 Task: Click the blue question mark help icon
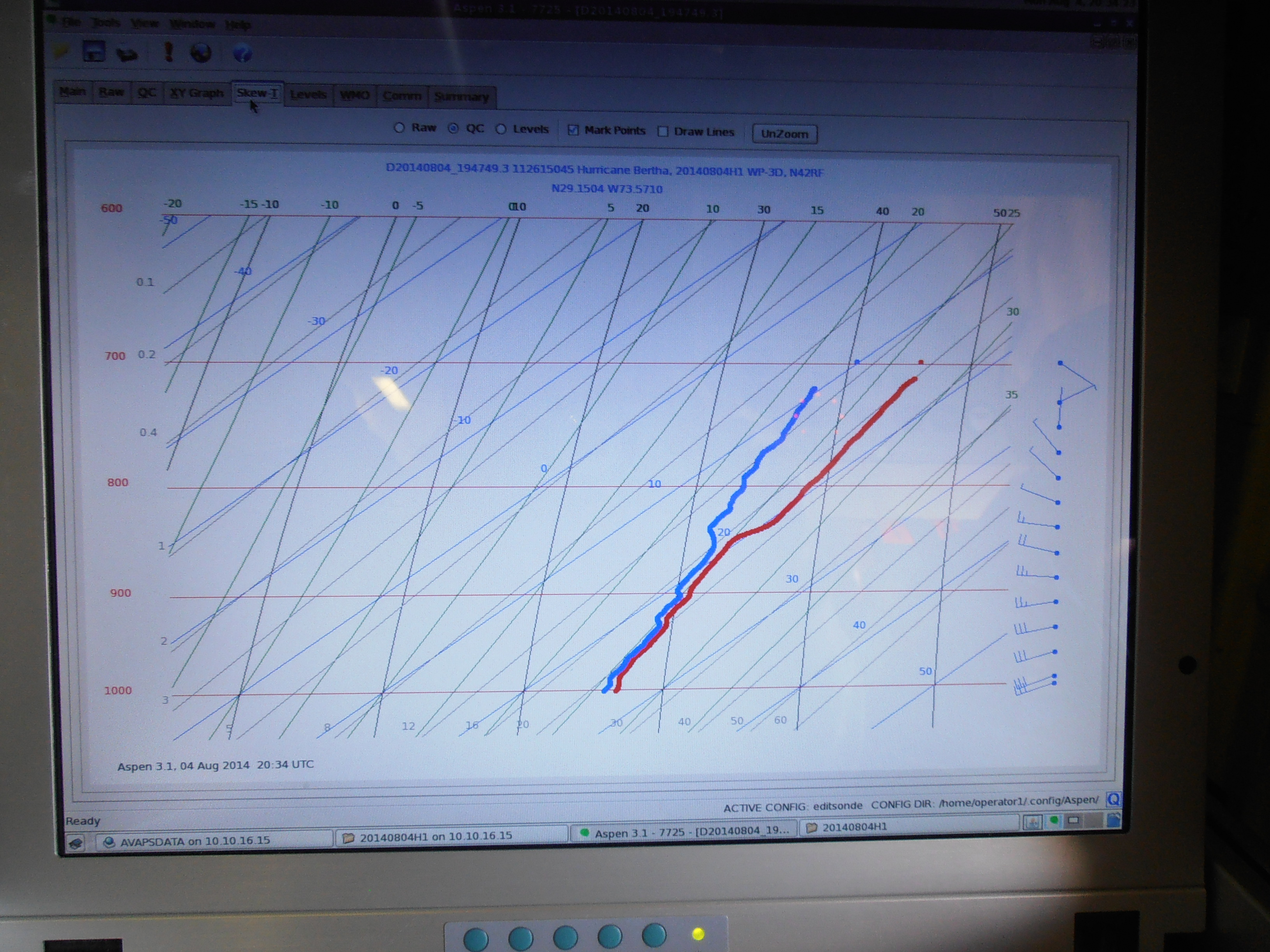coord(242,54)
